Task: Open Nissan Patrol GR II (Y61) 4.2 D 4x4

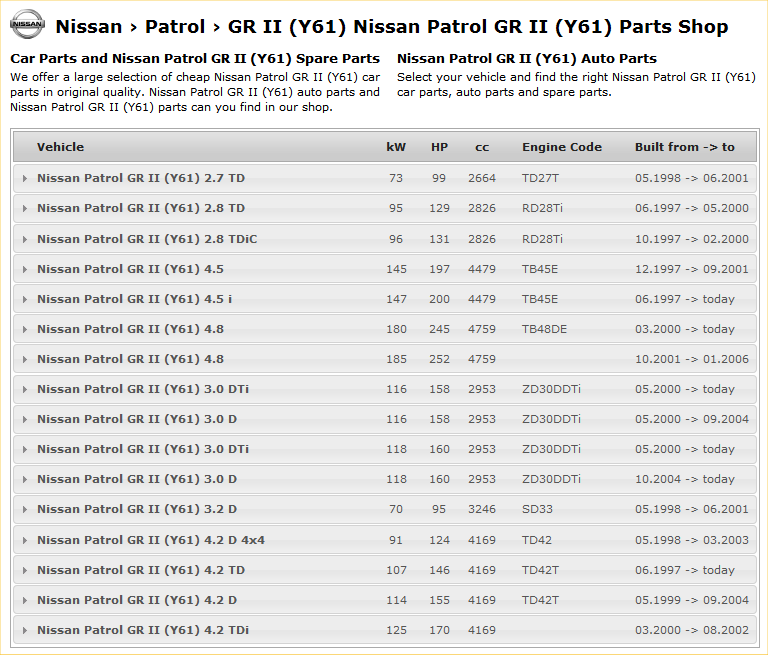Action: 151,540
